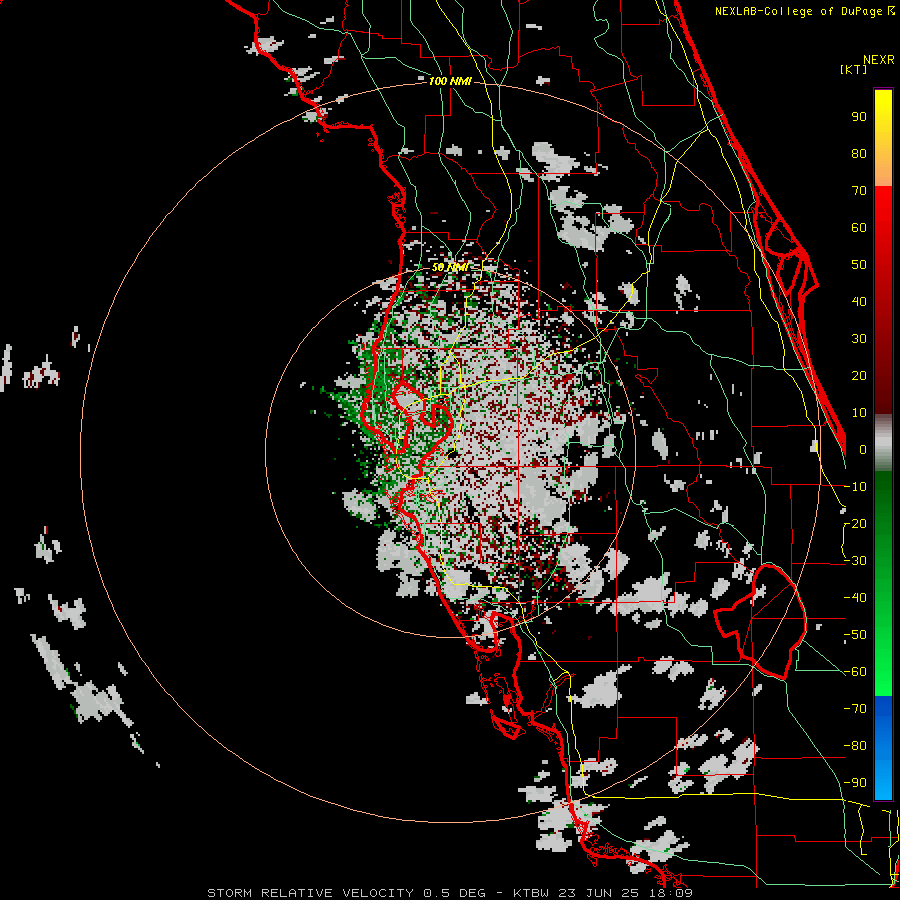900x900 pixels.
Task: Click the -60 value on the velocity scale
Action: tap(855, 672)
